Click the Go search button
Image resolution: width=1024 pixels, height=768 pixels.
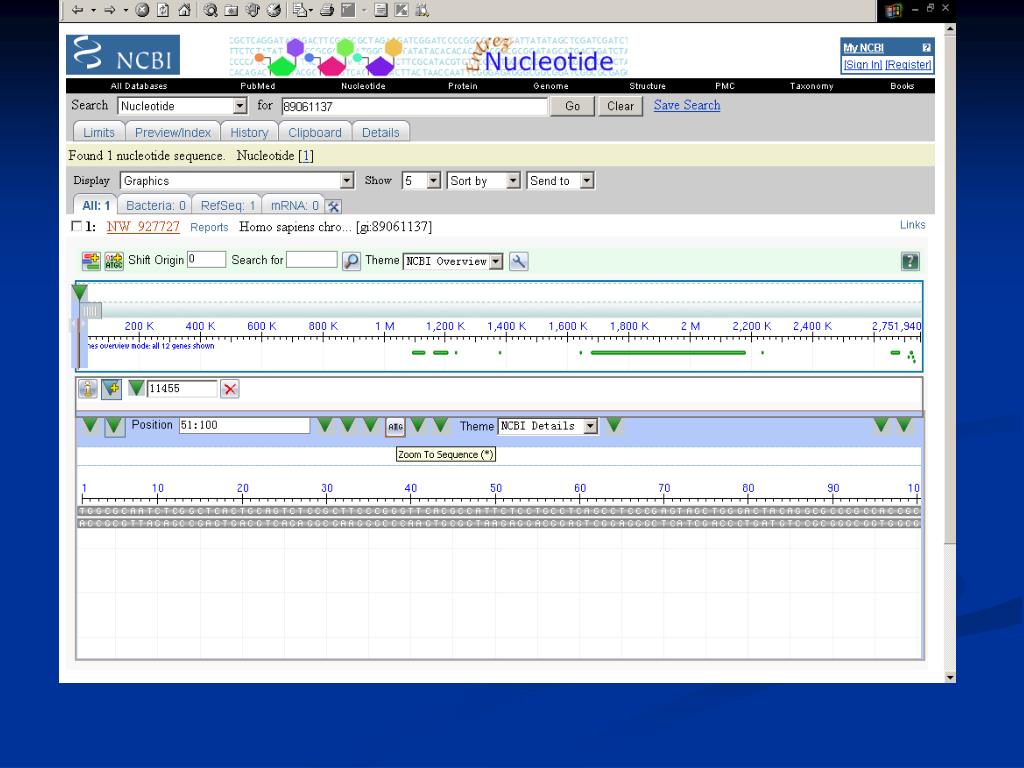click(x=573, y=106)
